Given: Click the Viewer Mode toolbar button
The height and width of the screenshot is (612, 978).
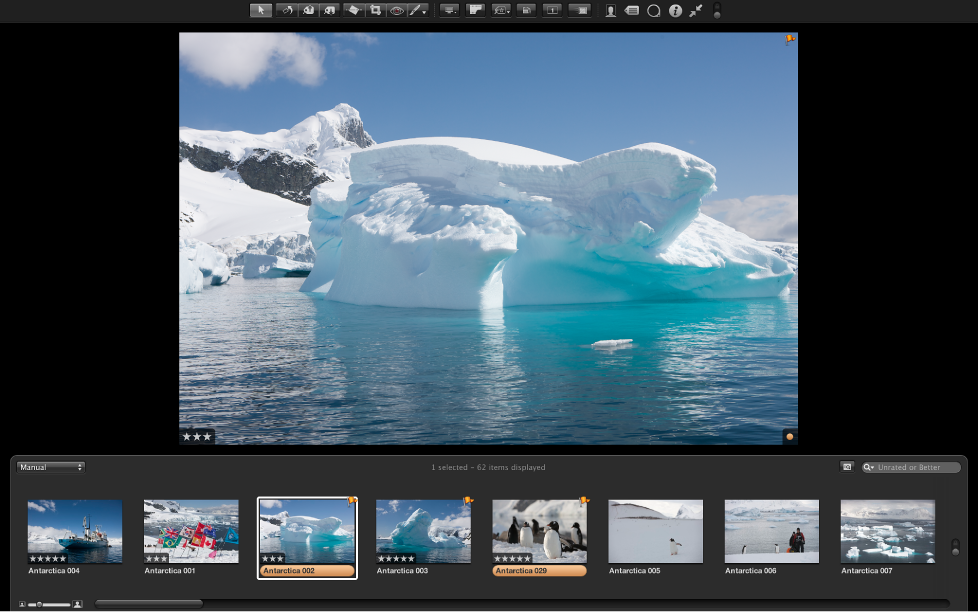Looking at the screenshot, I should click(x=449, y=10).
